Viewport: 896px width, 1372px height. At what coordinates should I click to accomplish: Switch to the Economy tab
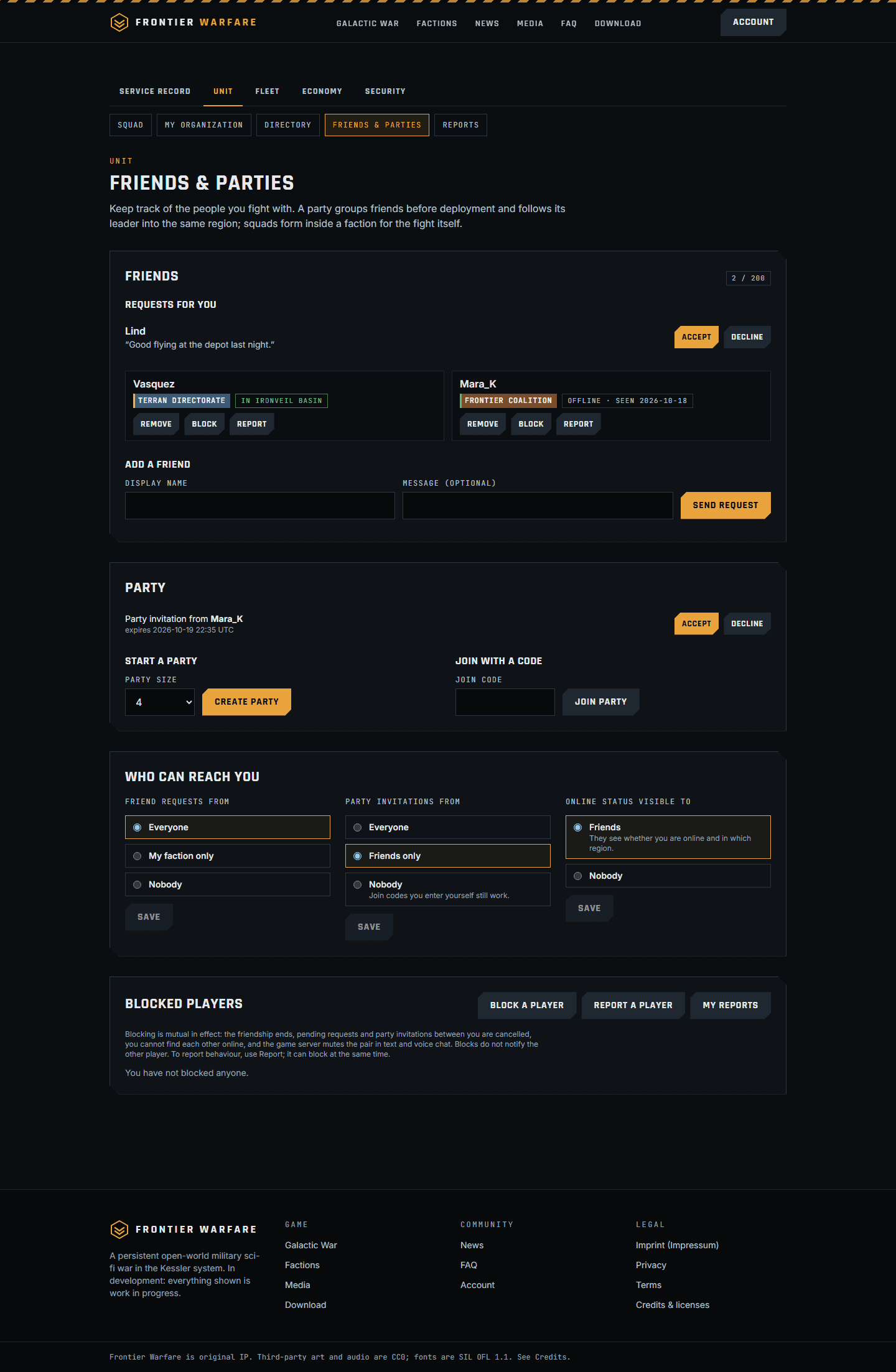(322, 91)
